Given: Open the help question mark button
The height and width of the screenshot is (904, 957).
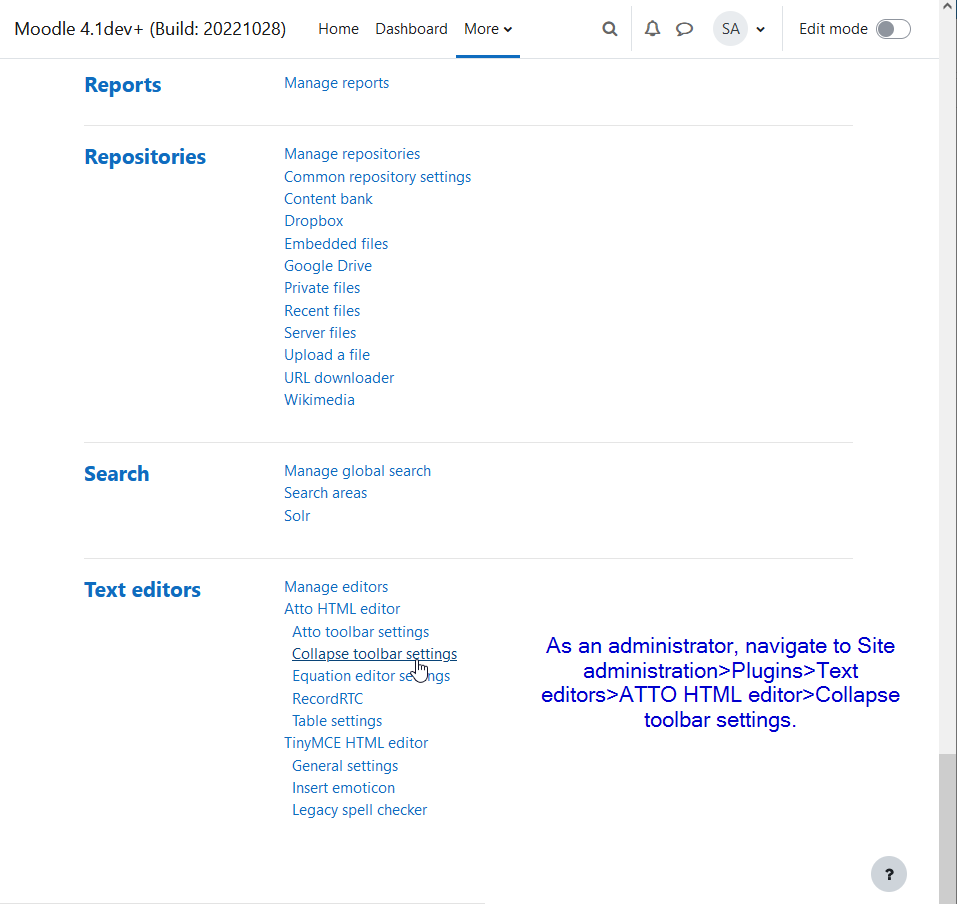Looking at the screenshot, I should (x=889, y=874).
